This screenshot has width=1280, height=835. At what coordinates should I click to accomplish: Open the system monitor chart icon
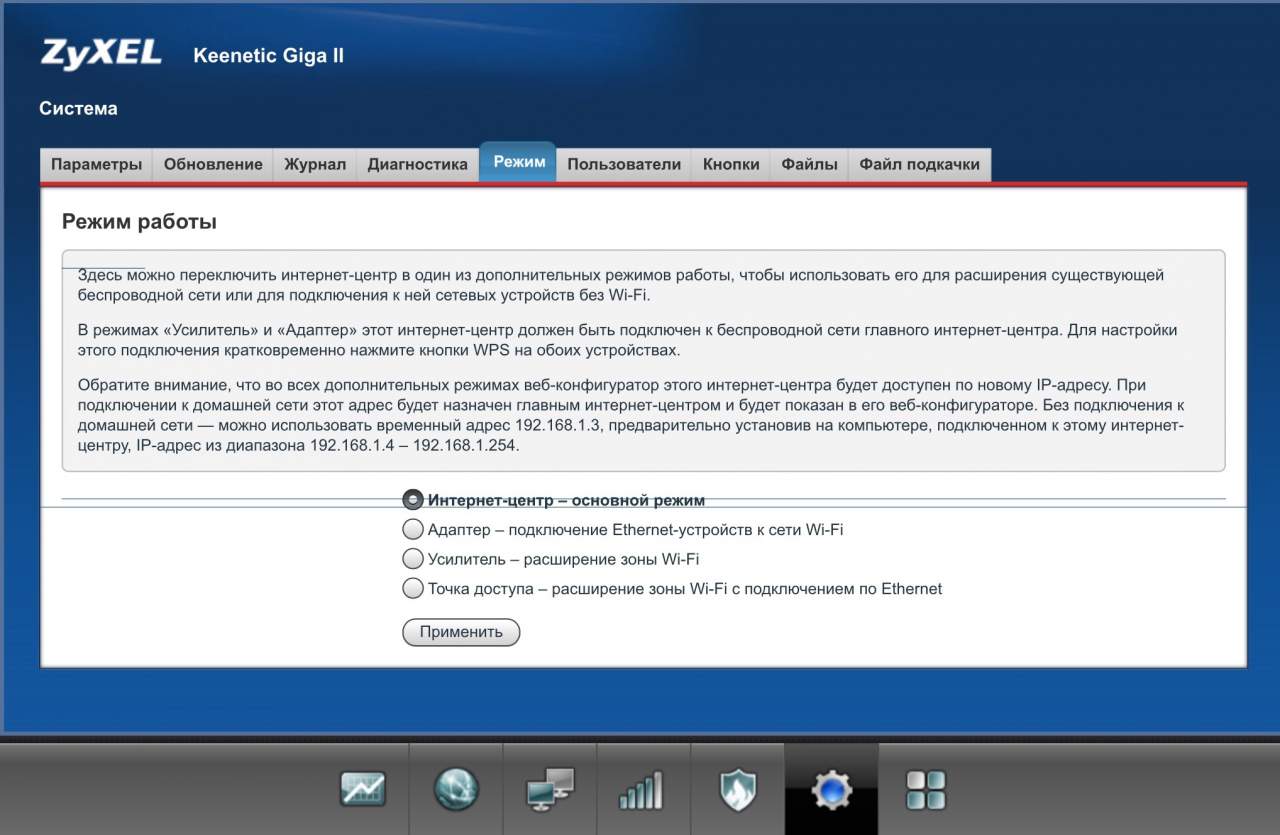click(x=362, y=789)
